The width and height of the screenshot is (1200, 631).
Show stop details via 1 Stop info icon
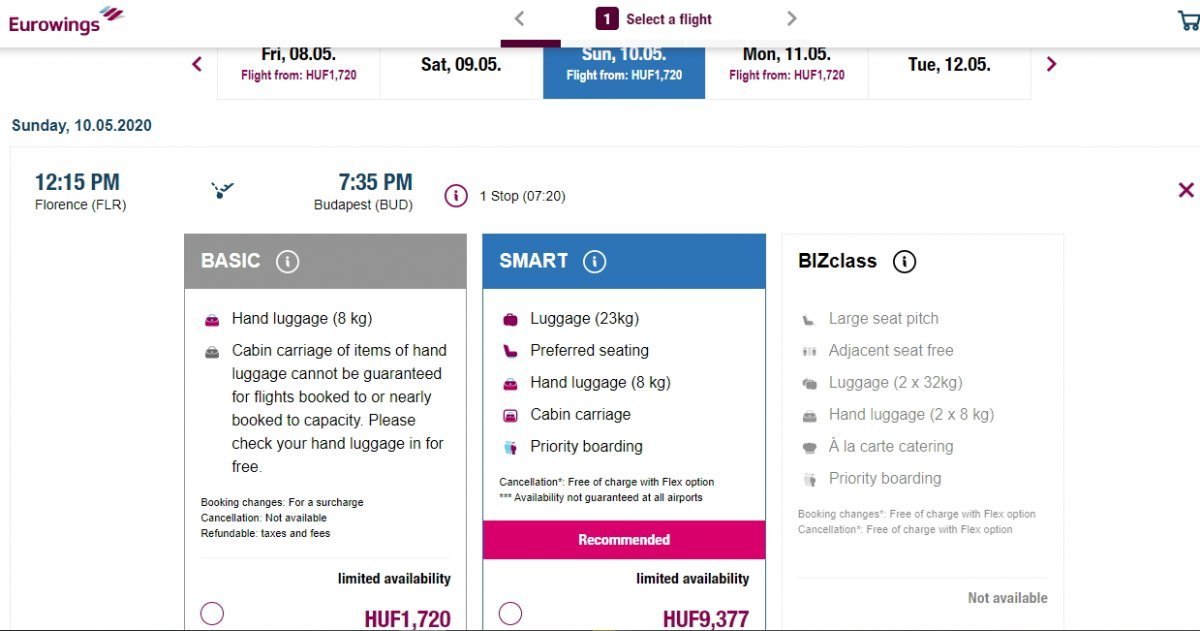(456, 196)
